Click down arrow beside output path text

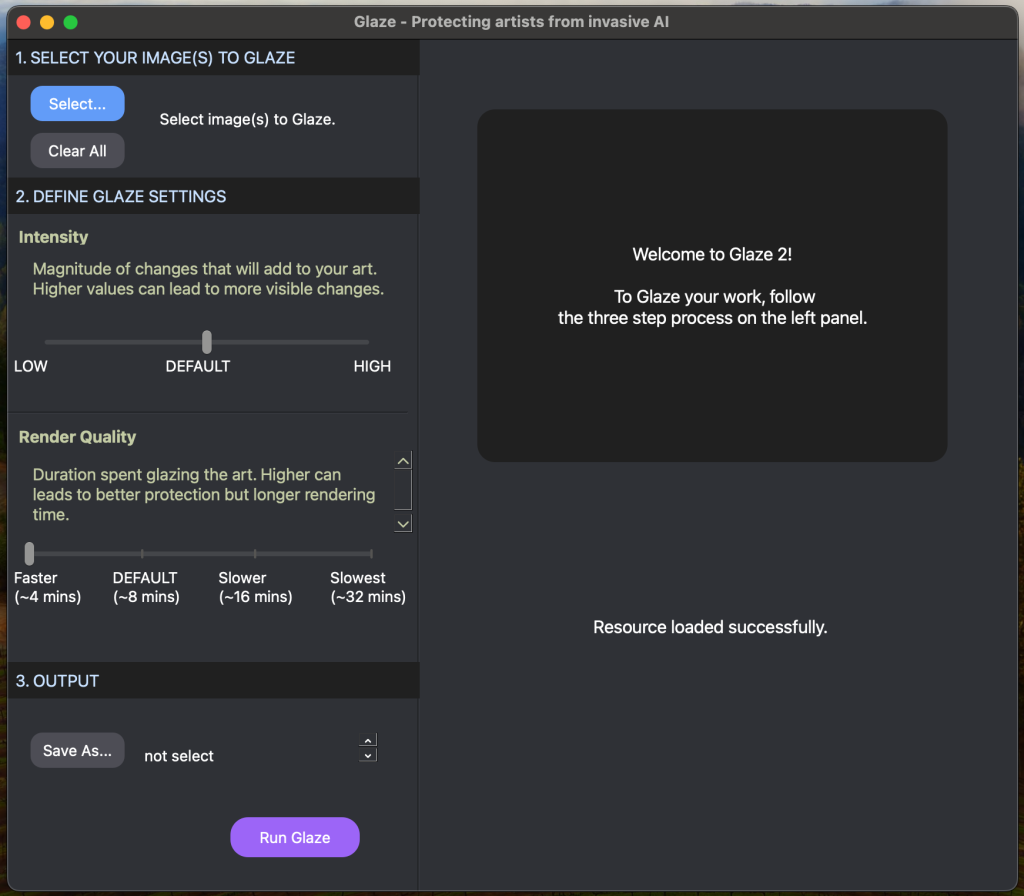[368, 755]
